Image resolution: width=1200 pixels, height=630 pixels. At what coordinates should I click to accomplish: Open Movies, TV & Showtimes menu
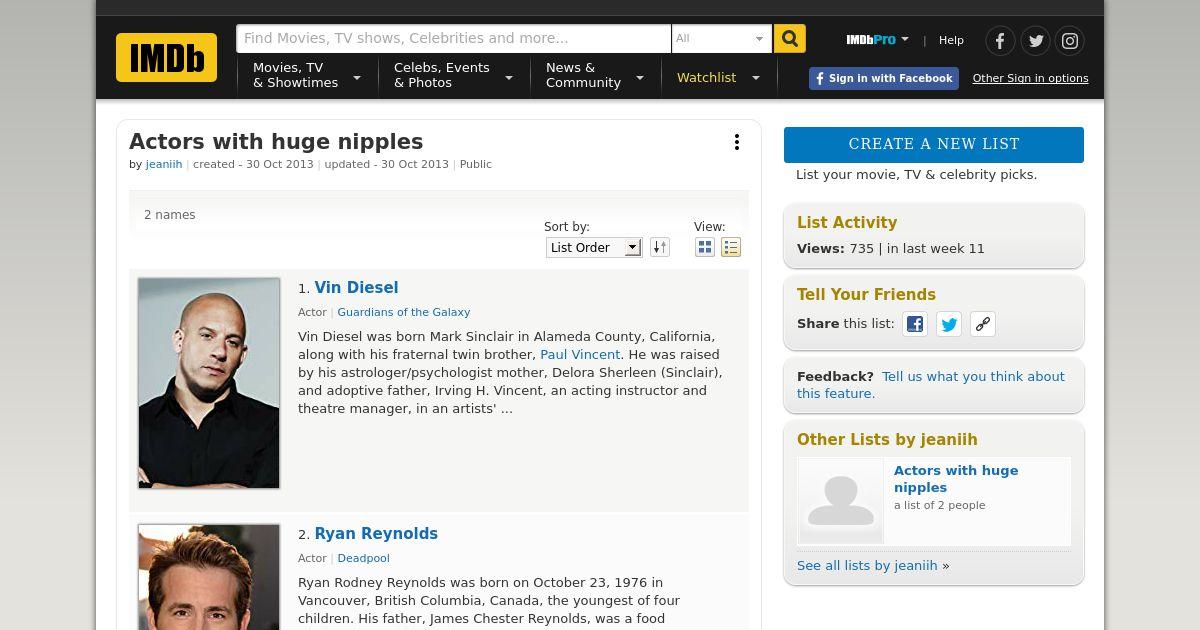[x=306, y=76]
